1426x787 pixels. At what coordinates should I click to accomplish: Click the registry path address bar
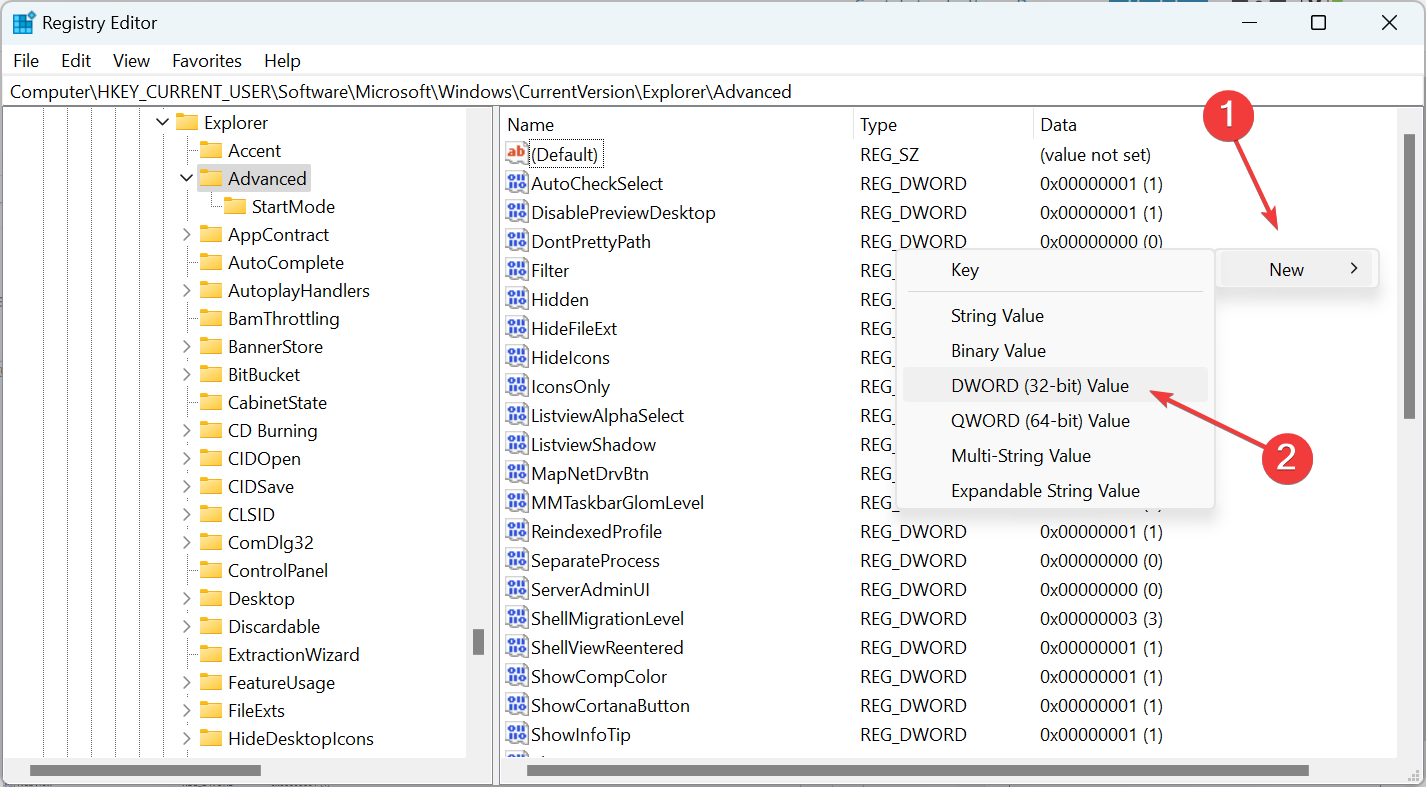(x=712, y=92)
